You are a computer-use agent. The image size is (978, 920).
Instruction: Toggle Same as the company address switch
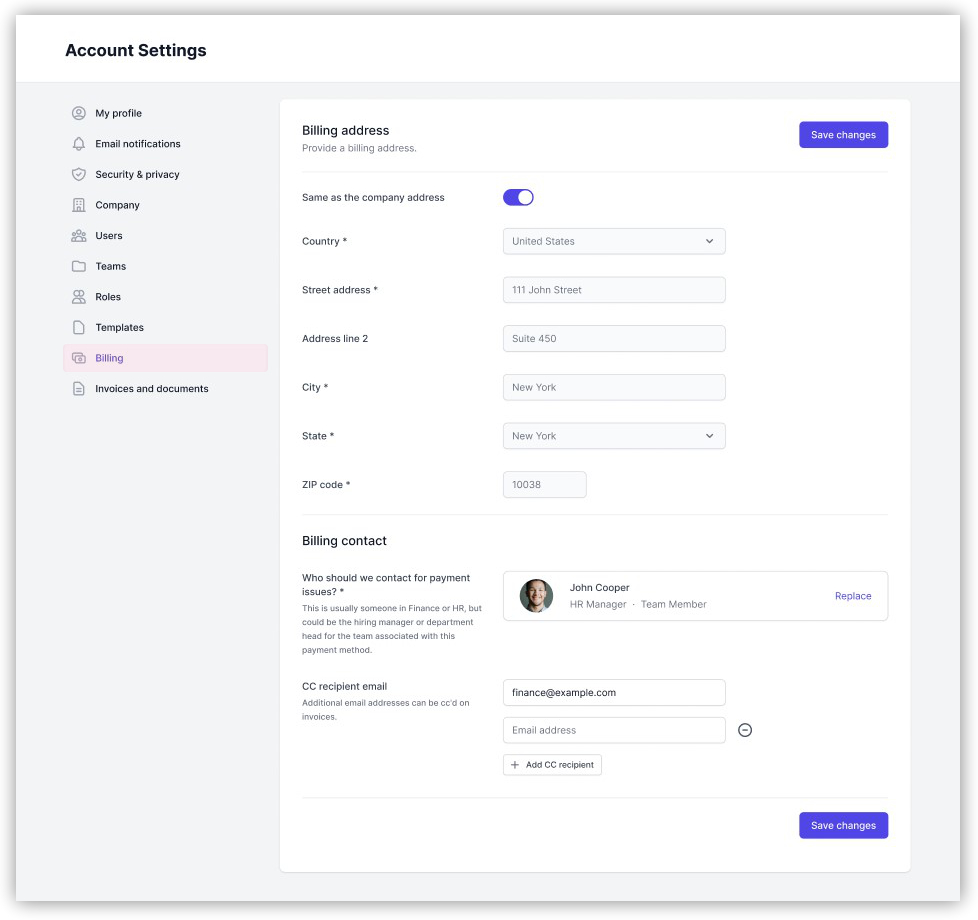[518, 197]
